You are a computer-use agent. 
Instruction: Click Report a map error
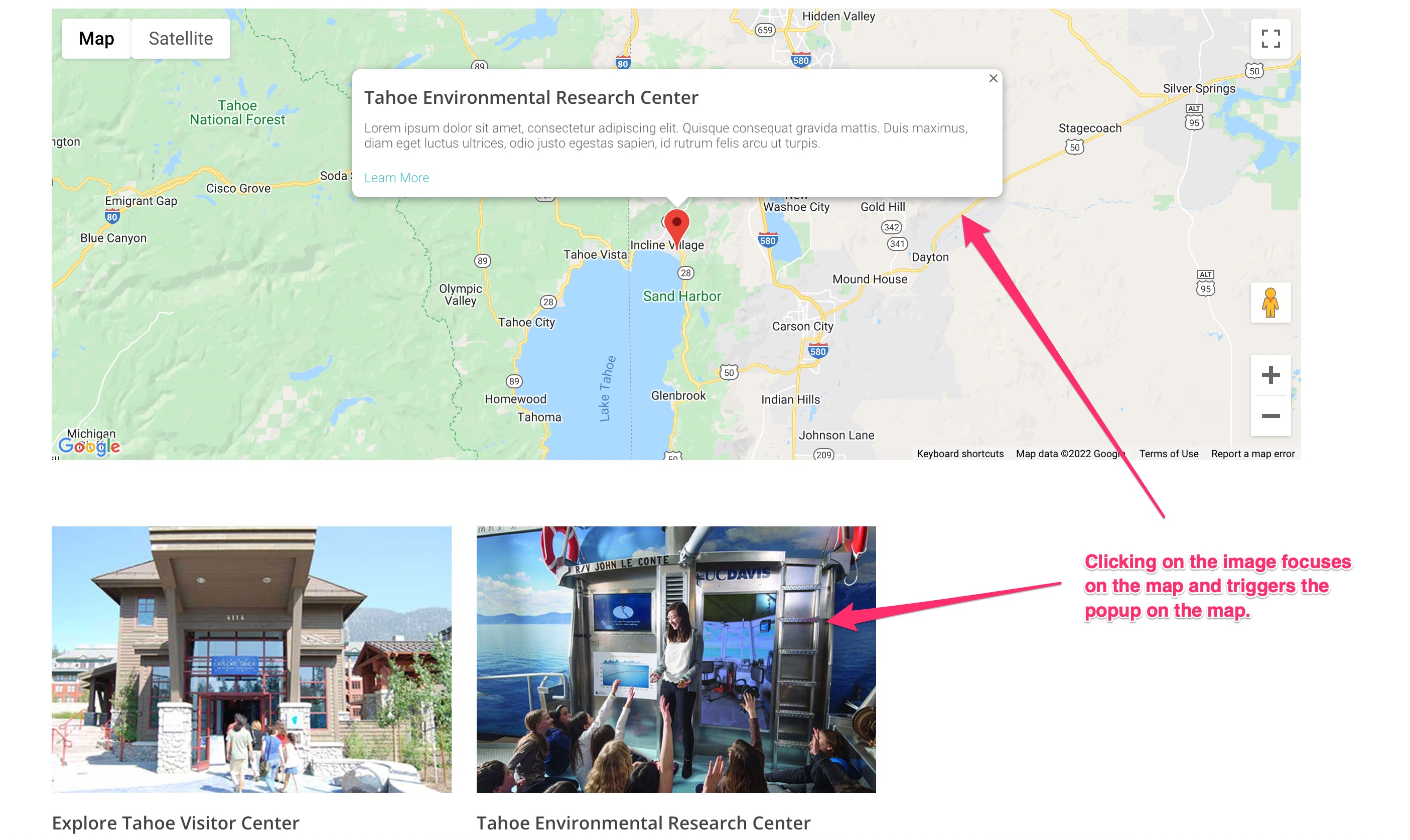tap(1252, 454)
